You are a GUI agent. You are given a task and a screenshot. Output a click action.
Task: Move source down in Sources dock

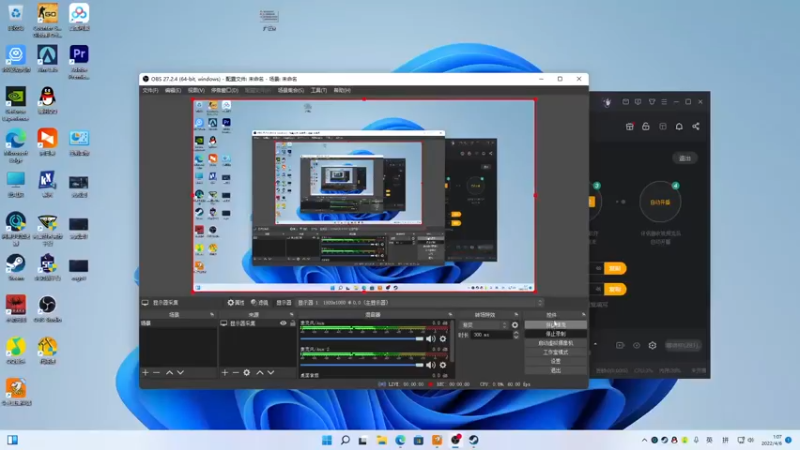[271, 372]
